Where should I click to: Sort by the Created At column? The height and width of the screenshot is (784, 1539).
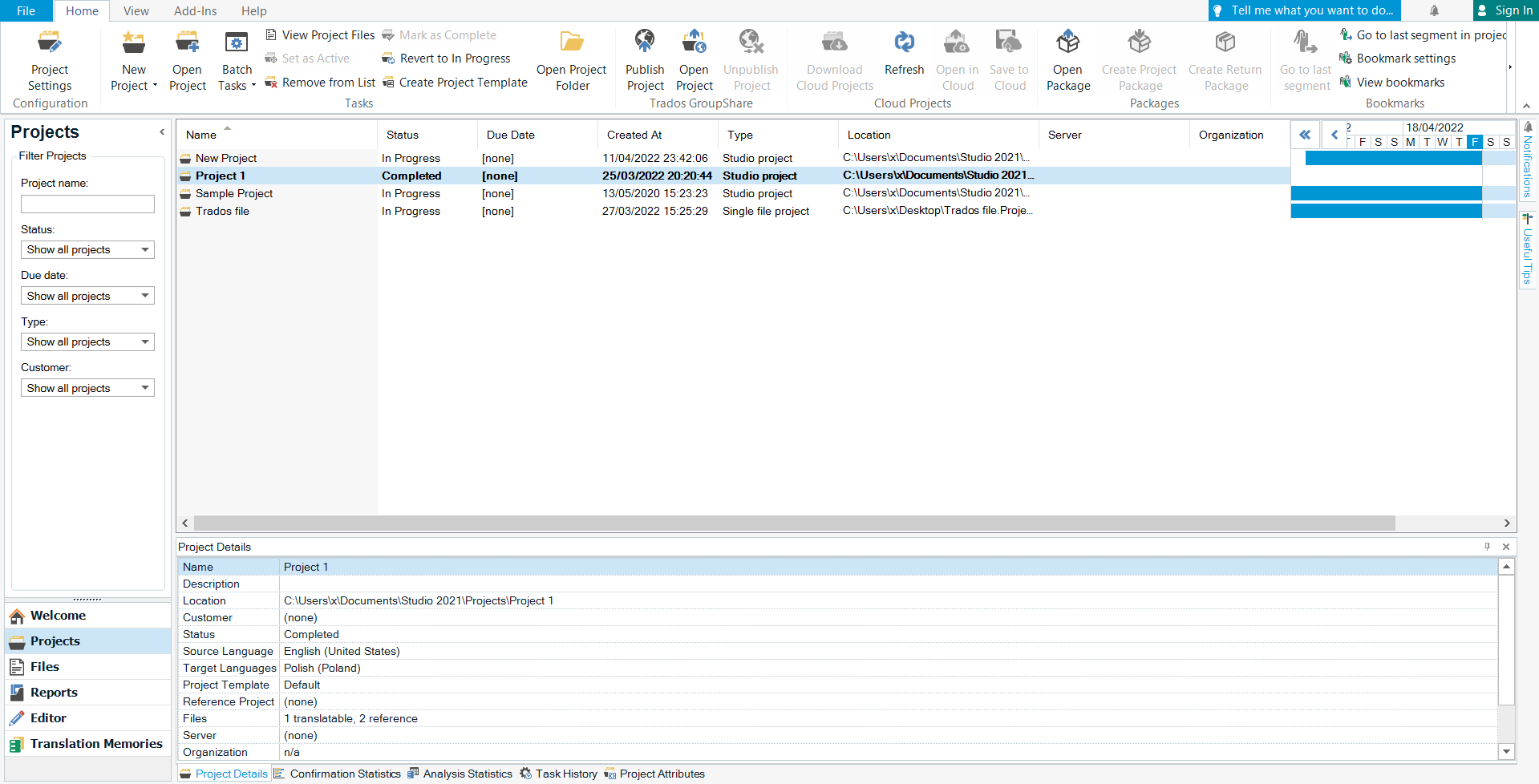(x=658, y=135)
